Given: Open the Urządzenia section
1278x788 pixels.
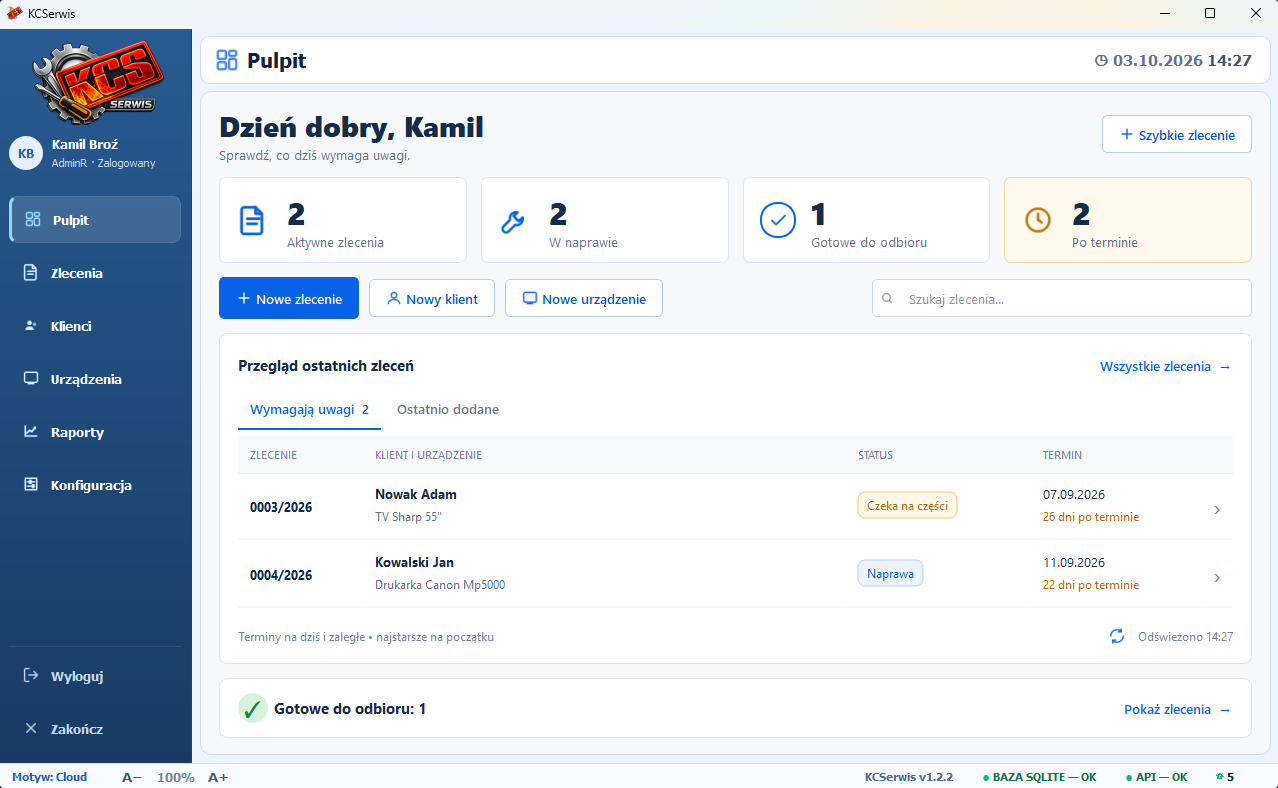Looking at the screenshot, I should 96,379.
